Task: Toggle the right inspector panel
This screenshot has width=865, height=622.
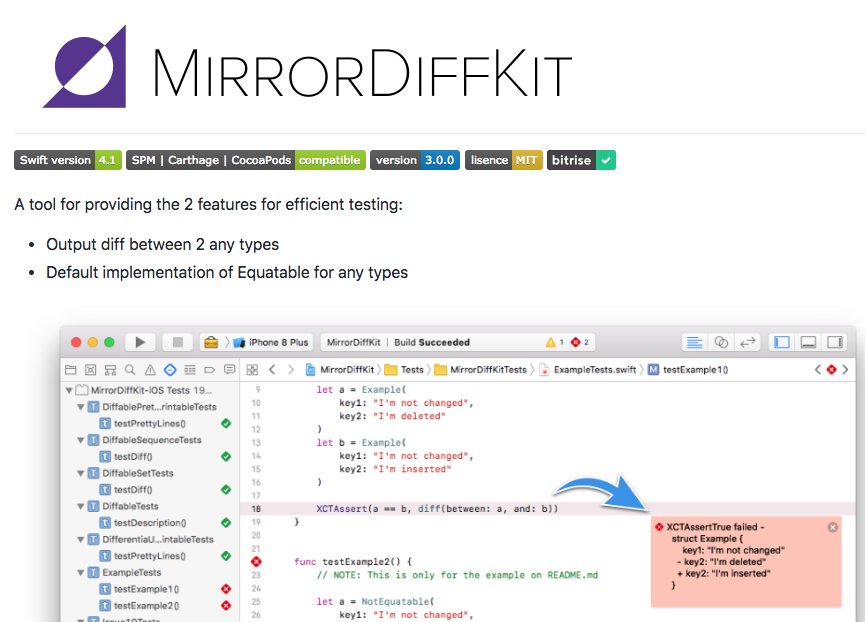Action: coord(834,342)
